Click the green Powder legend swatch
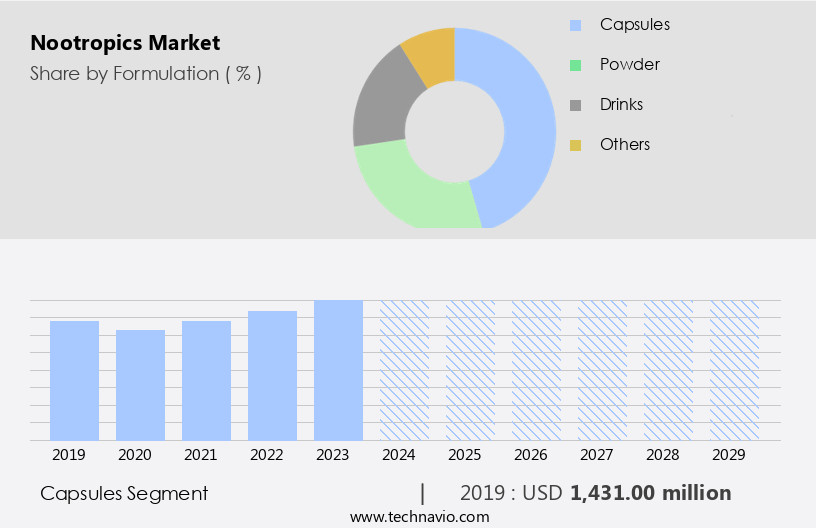816x528 pixels. coord(575,65)
